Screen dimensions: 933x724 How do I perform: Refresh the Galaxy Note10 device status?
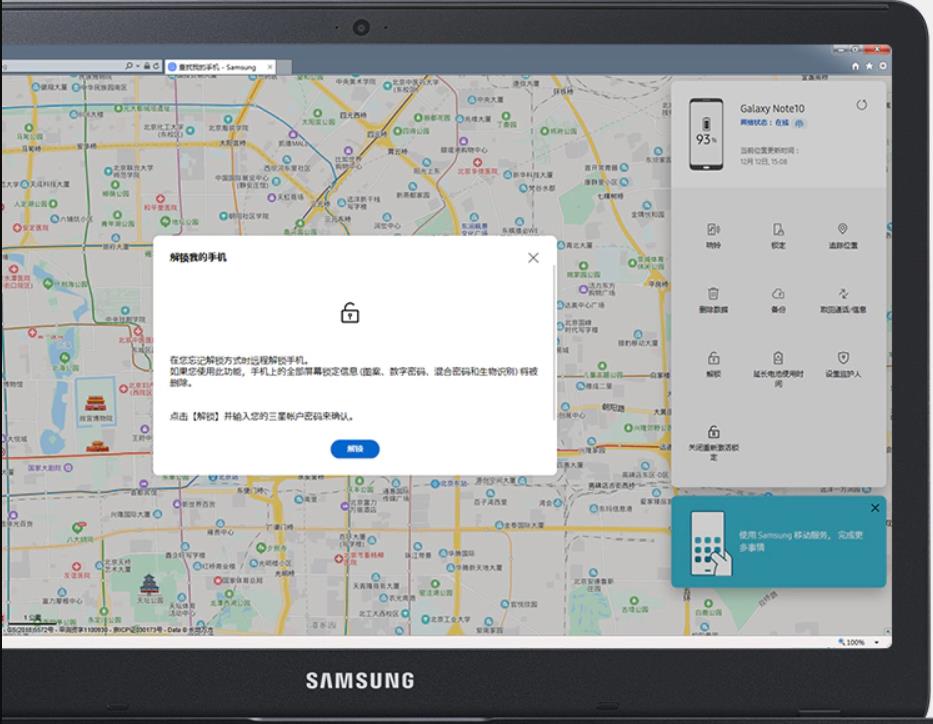pyautogui.click(x=861, y=105)
